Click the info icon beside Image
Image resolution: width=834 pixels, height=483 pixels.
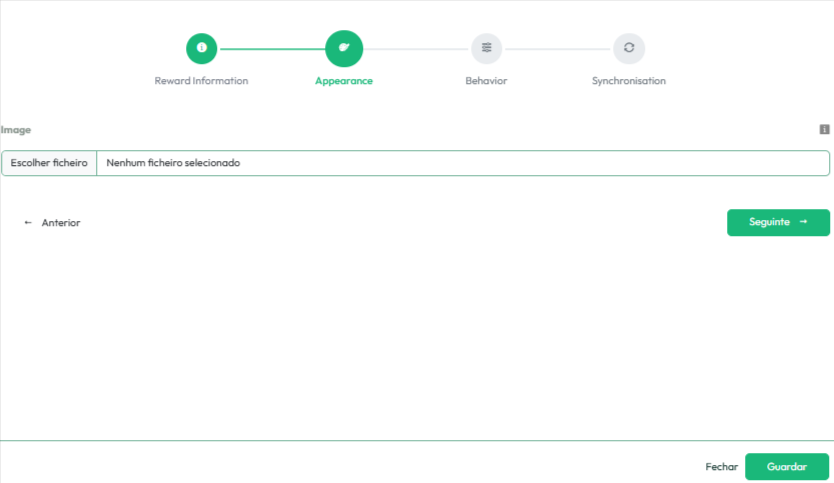(824, 129)
